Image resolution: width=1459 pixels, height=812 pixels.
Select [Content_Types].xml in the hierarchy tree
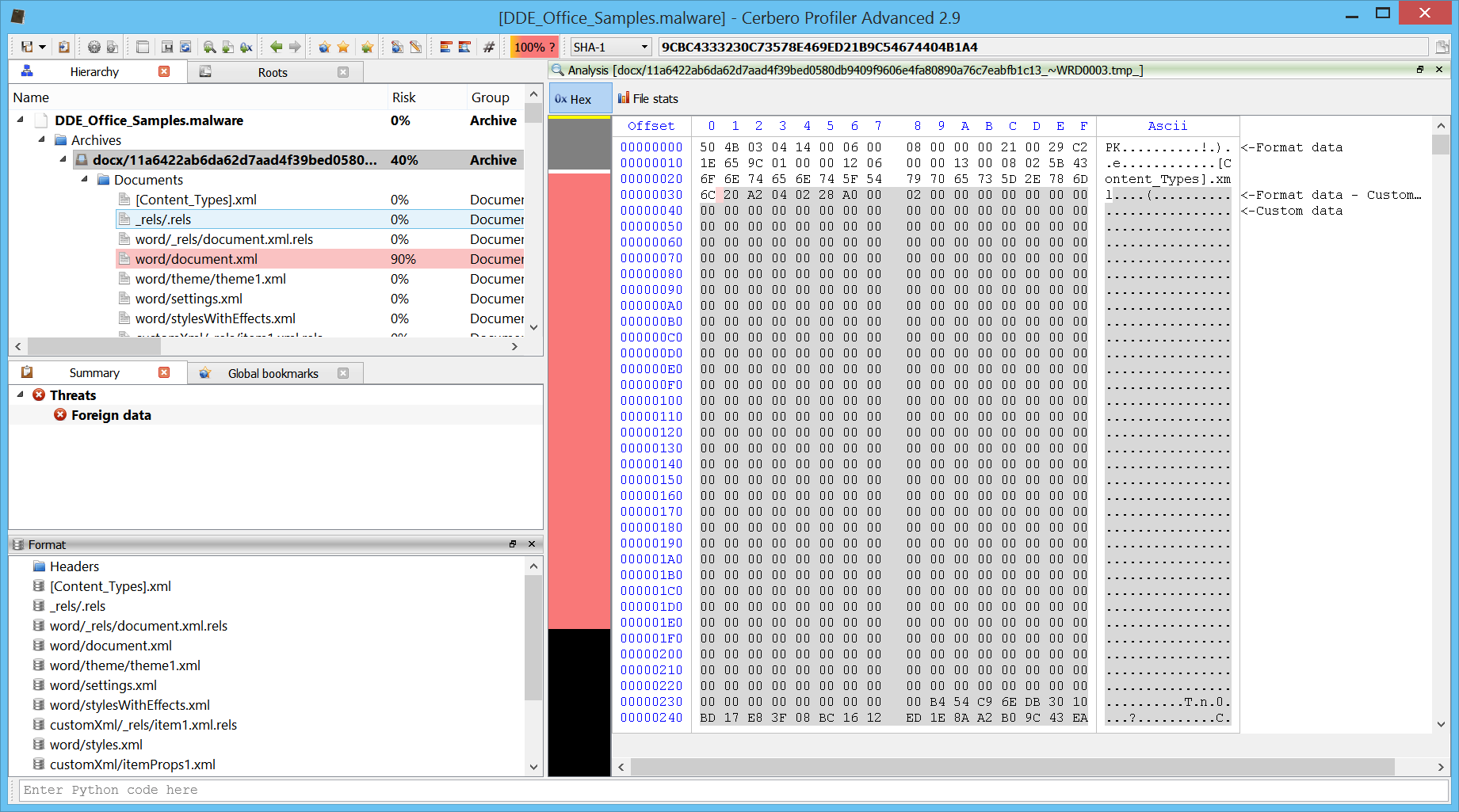(x=196, y=200)
